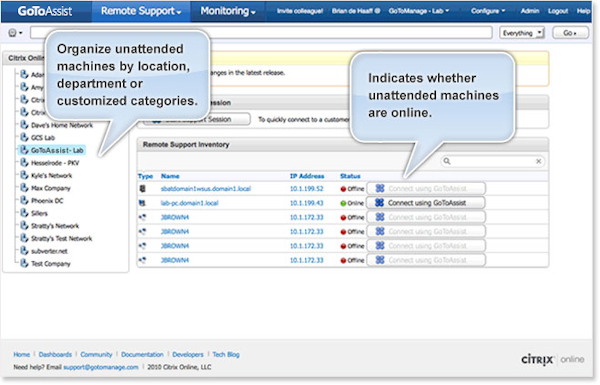Connect to lab-pc using GoToAssist
The height and width of the screenshot is (385, 600).
pyautogui.click(x=426, y=203)
